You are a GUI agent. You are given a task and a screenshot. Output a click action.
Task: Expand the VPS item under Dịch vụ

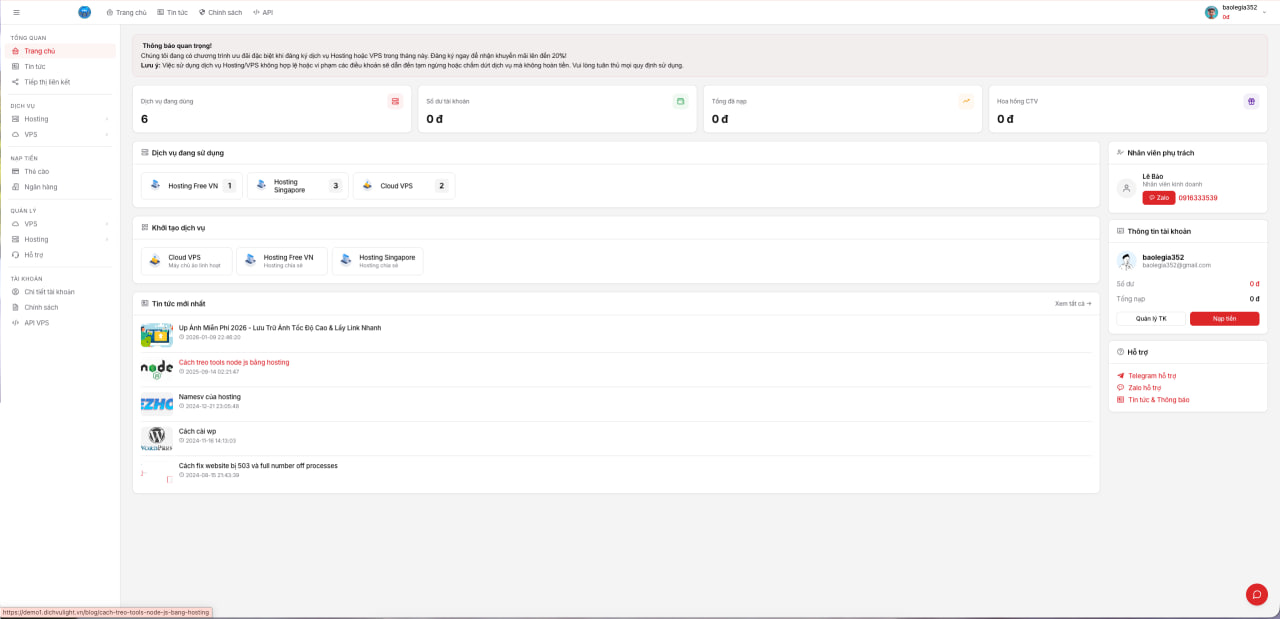pyautogui.click(x=30, y=134)
